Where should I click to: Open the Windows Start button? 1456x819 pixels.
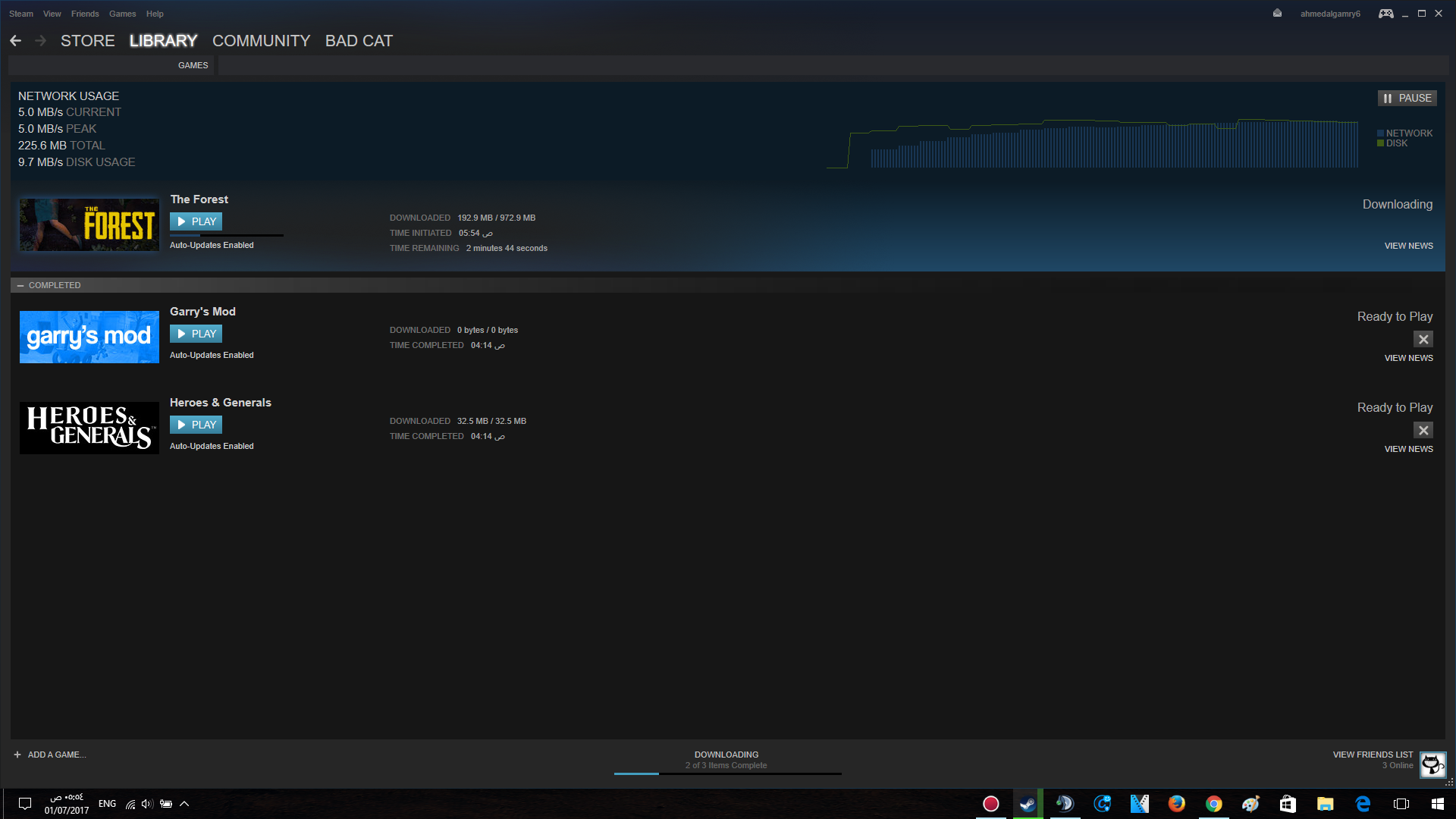(x=1437, y=804)
